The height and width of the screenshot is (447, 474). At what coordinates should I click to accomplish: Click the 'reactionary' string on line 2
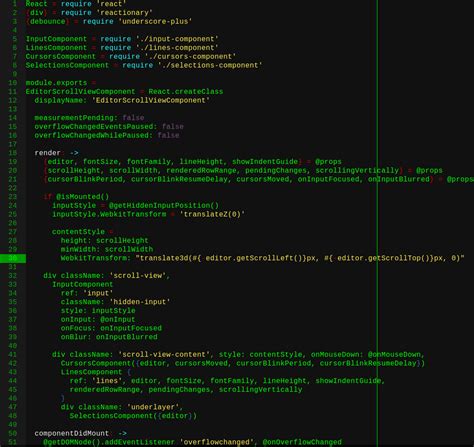(x=124, y=13)
